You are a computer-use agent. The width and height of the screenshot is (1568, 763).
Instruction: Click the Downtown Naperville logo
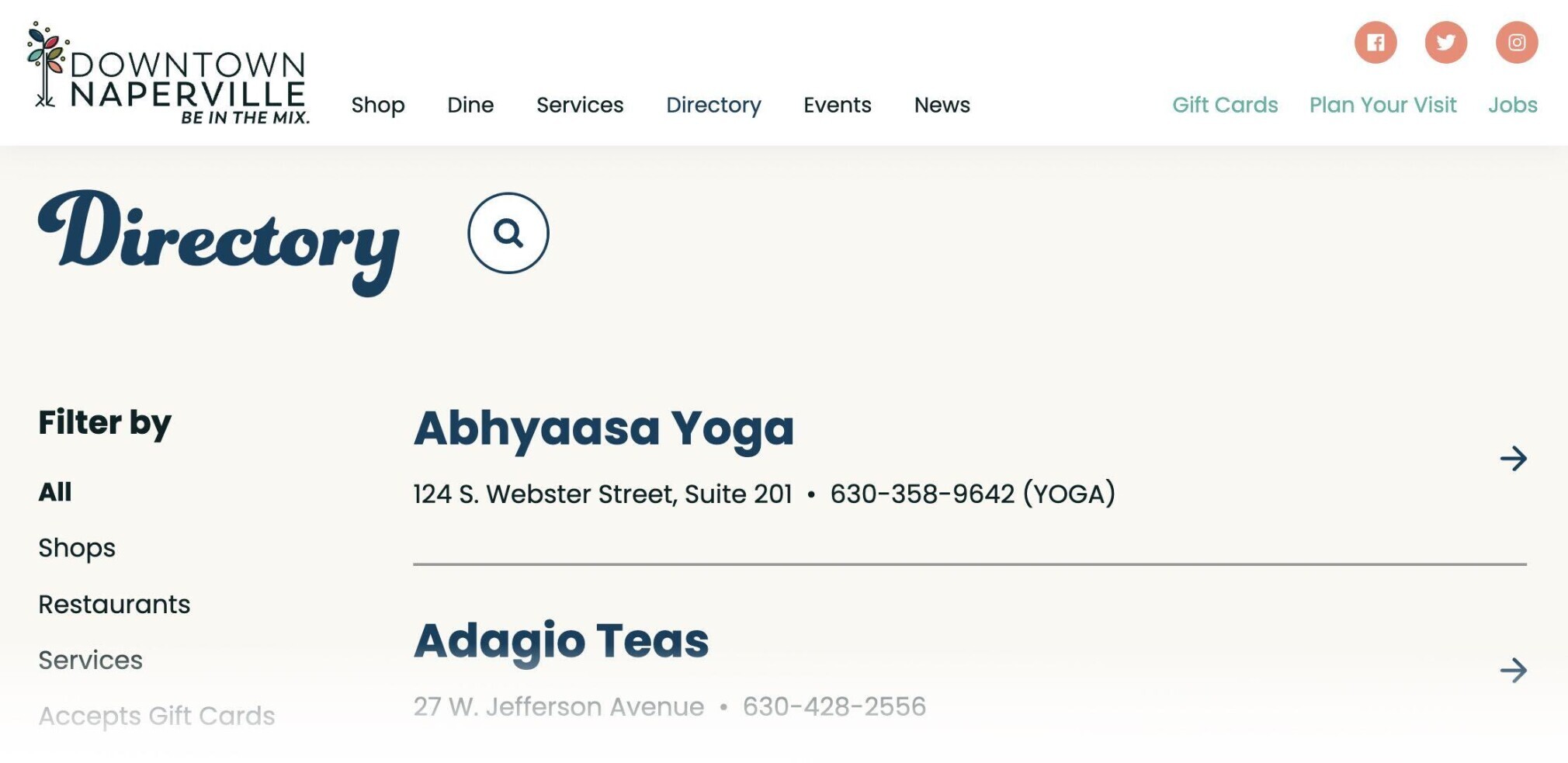168,75
